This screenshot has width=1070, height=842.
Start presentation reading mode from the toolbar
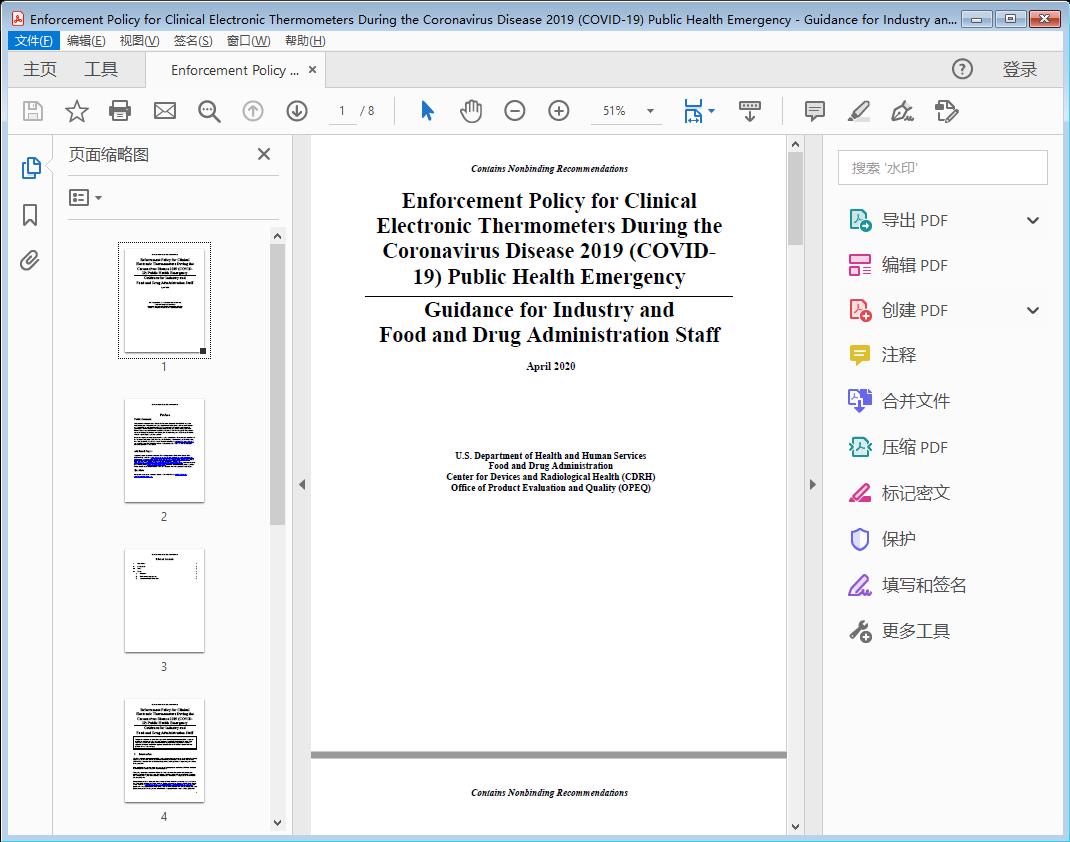pyautogui.click(x=750, y=111)
